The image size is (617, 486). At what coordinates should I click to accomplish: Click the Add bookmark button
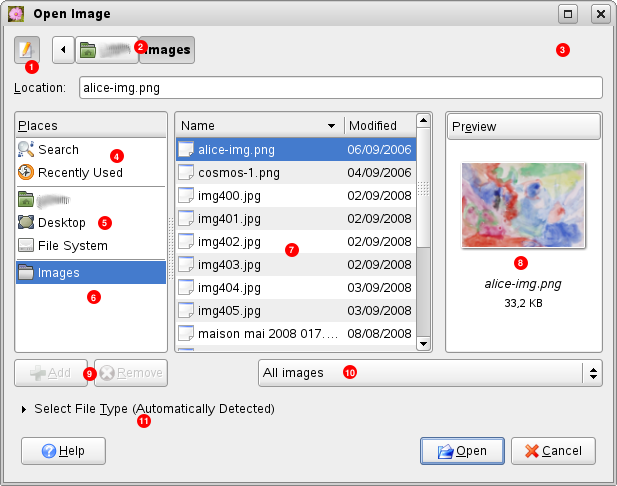pos(51,373)
